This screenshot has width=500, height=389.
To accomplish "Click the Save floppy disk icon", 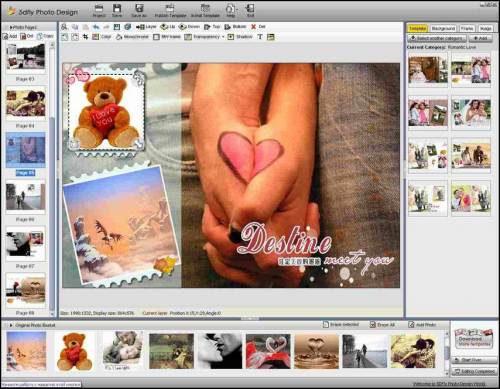I will point(117,11).
